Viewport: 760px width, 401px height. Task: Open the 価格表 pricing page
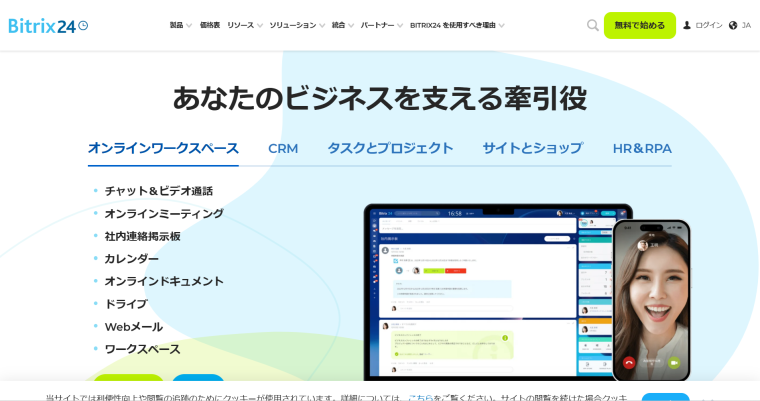(x=210, y=25)
